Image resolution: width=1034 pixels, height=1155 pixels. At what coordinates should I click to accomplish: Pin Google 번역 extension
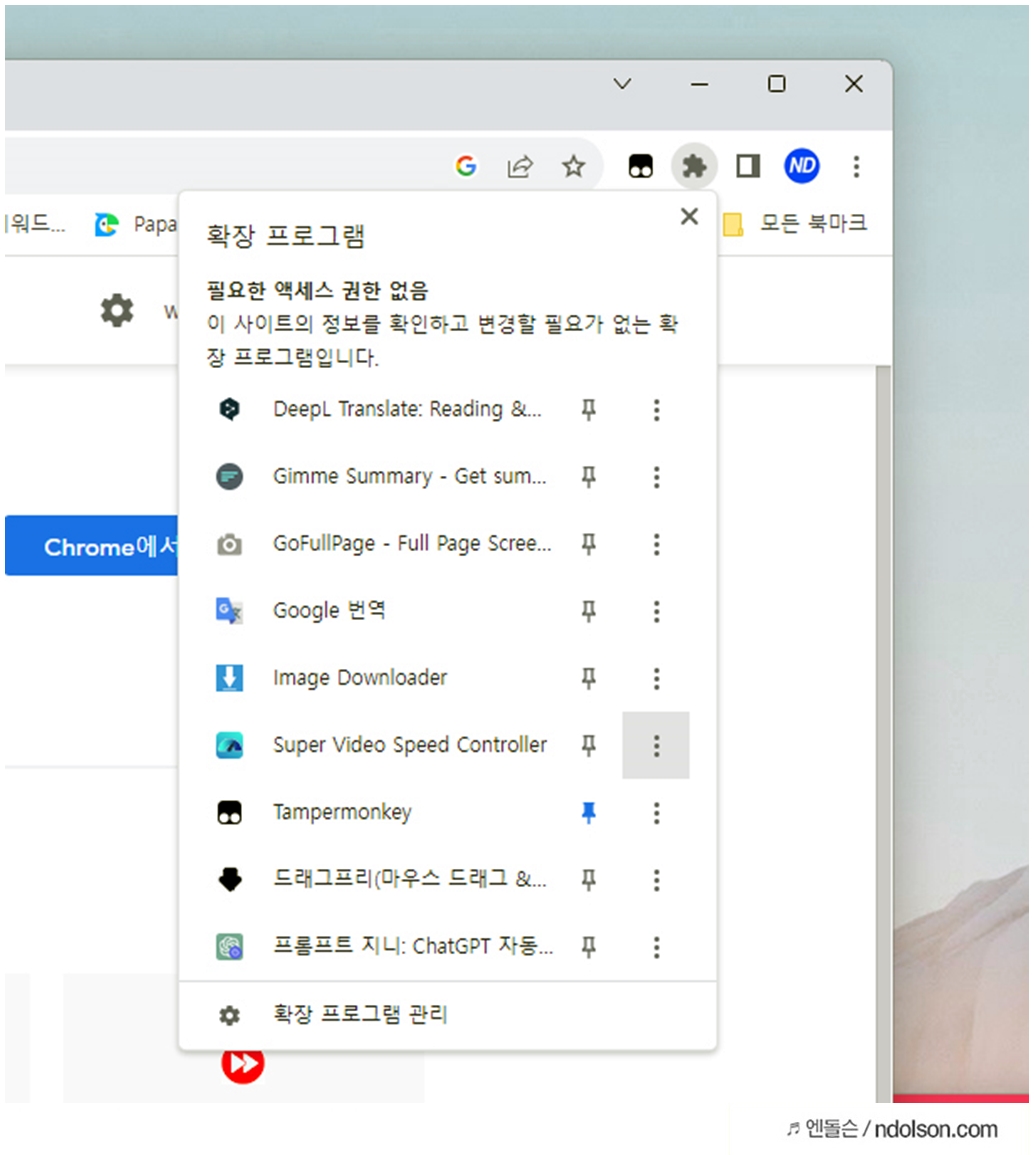click(588, 611)
